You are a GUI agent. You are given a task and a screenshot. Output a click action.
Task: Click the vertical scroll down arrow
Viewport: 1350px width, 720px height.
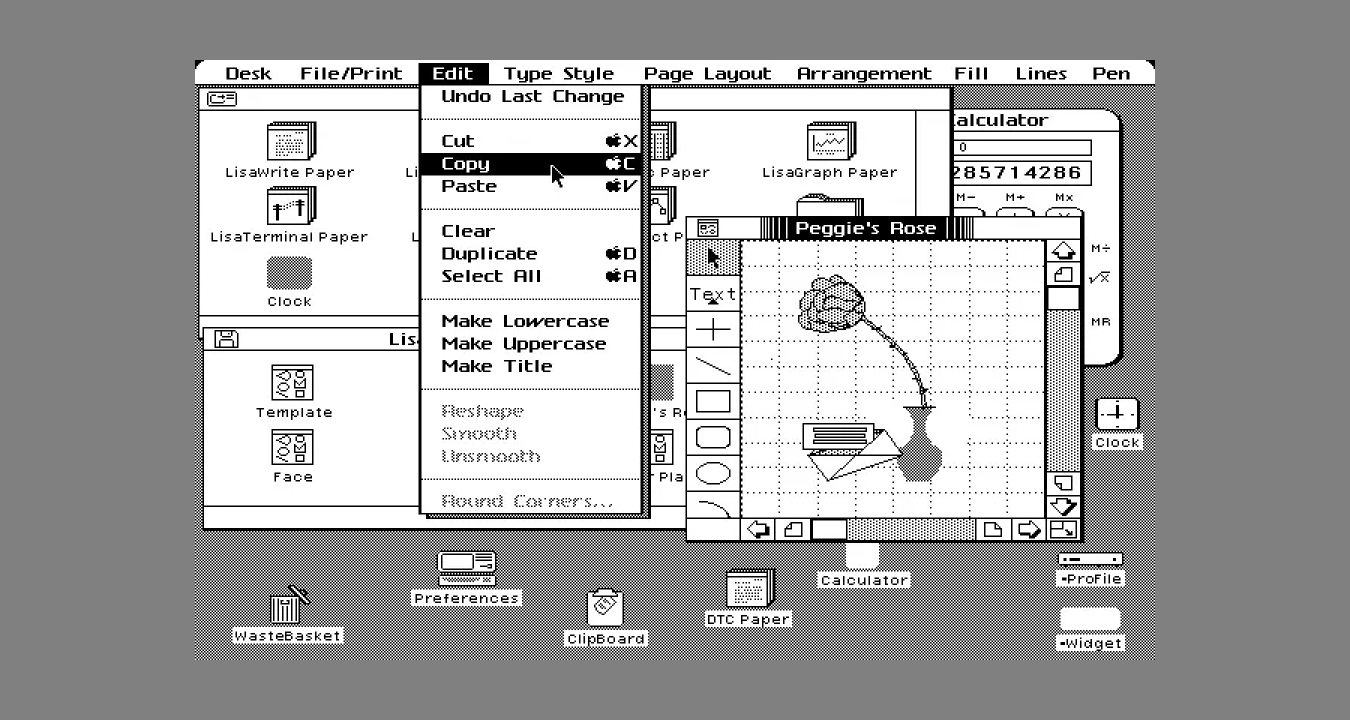1063,506
